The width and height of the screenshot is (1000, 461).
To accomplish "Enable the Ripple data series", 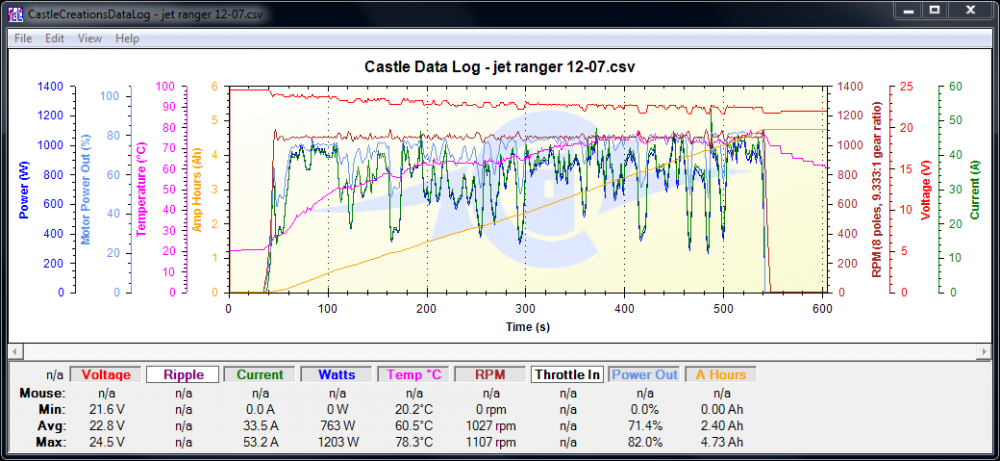I will coord(181,375).
